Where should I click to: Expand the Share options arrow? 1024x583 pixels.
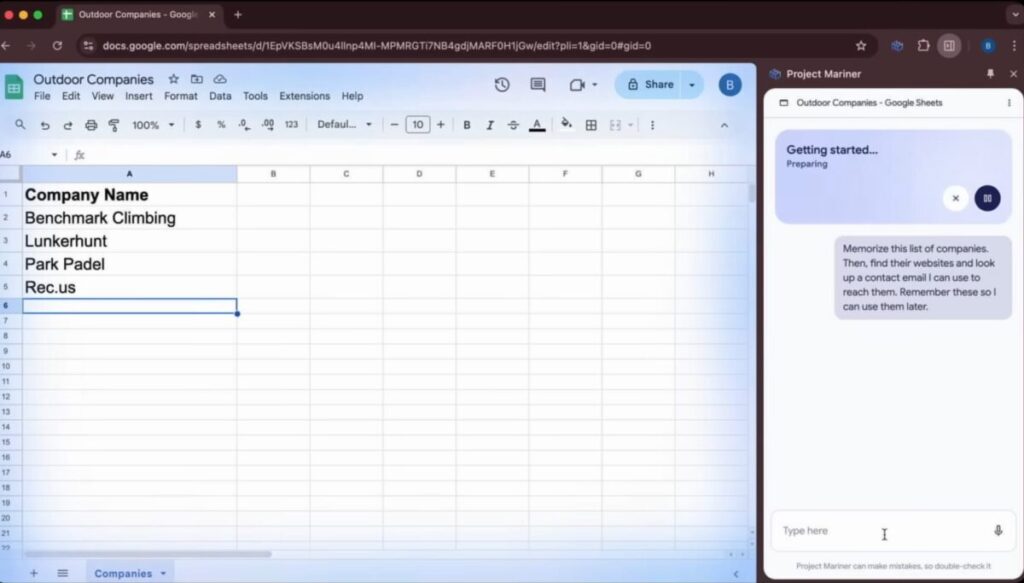point(692,85)
